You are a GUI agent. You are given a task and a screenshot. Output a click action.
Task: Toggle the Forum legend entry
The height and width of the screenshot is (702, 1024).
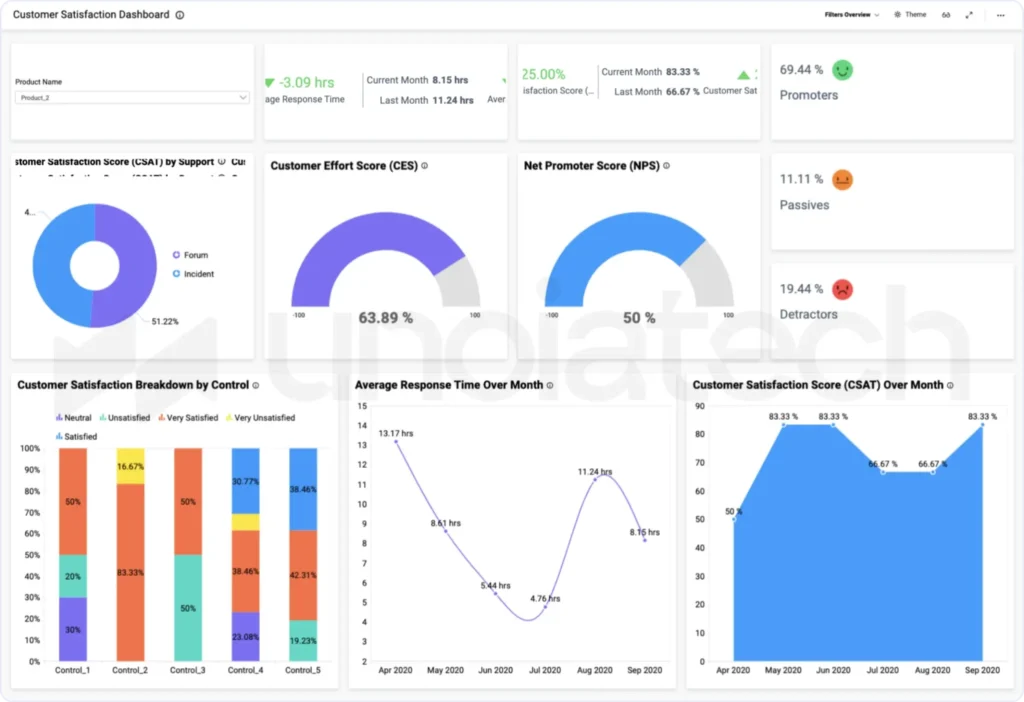(189, 255)
